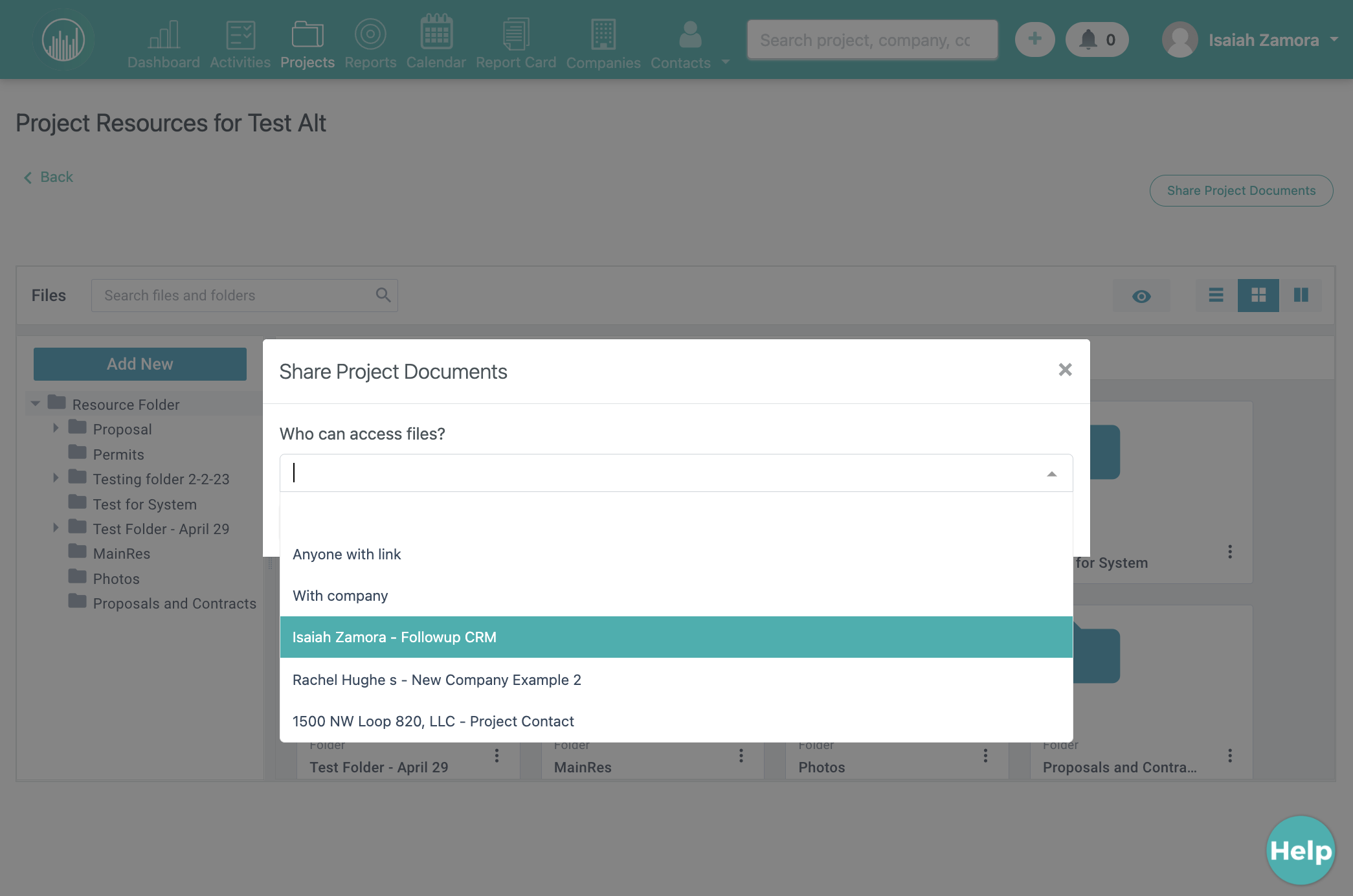Open the Help chat bubble
1353x896 pixels.
1301,850
